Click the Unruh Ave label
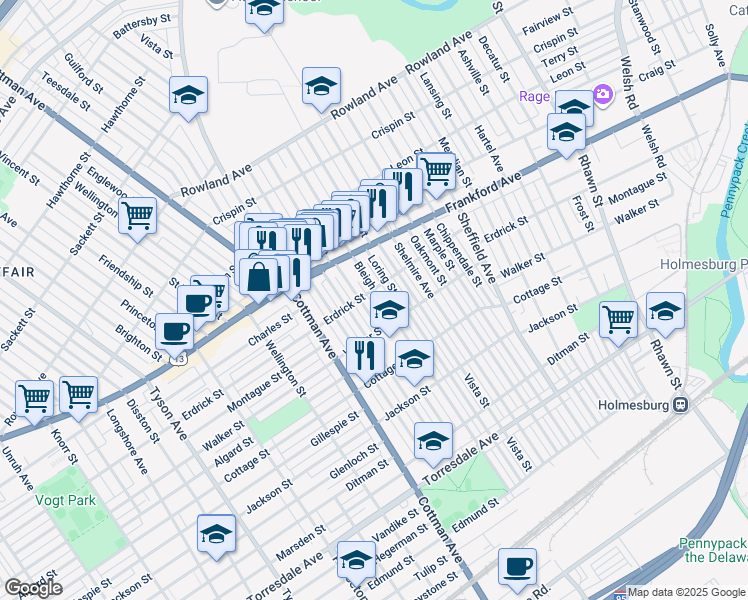Screen dimensions: 748x600 point(18,469)
